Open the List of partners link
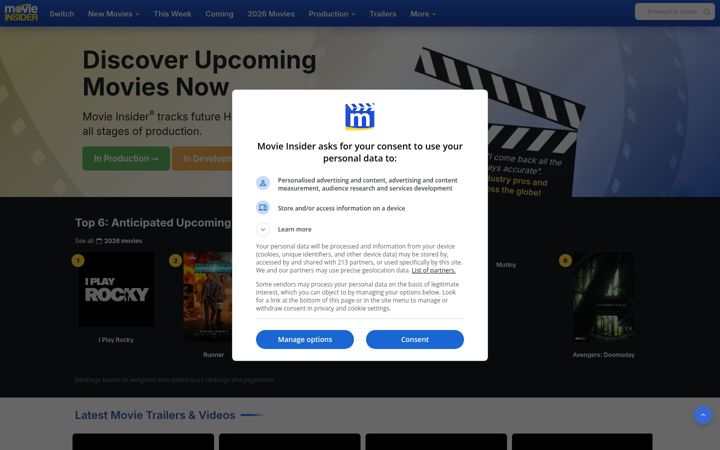This screenshot has width=720, height=450. pos(433,270)
